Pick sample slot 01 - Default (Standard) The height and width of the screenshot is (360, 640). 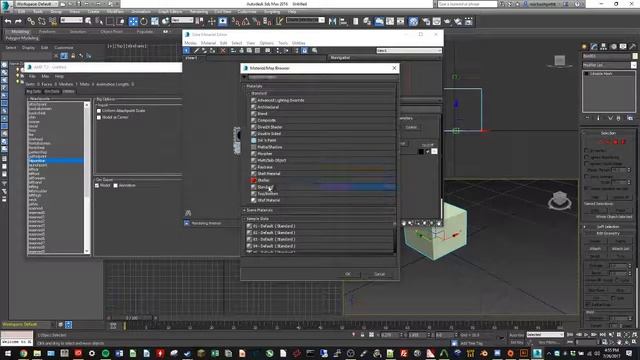320,226
